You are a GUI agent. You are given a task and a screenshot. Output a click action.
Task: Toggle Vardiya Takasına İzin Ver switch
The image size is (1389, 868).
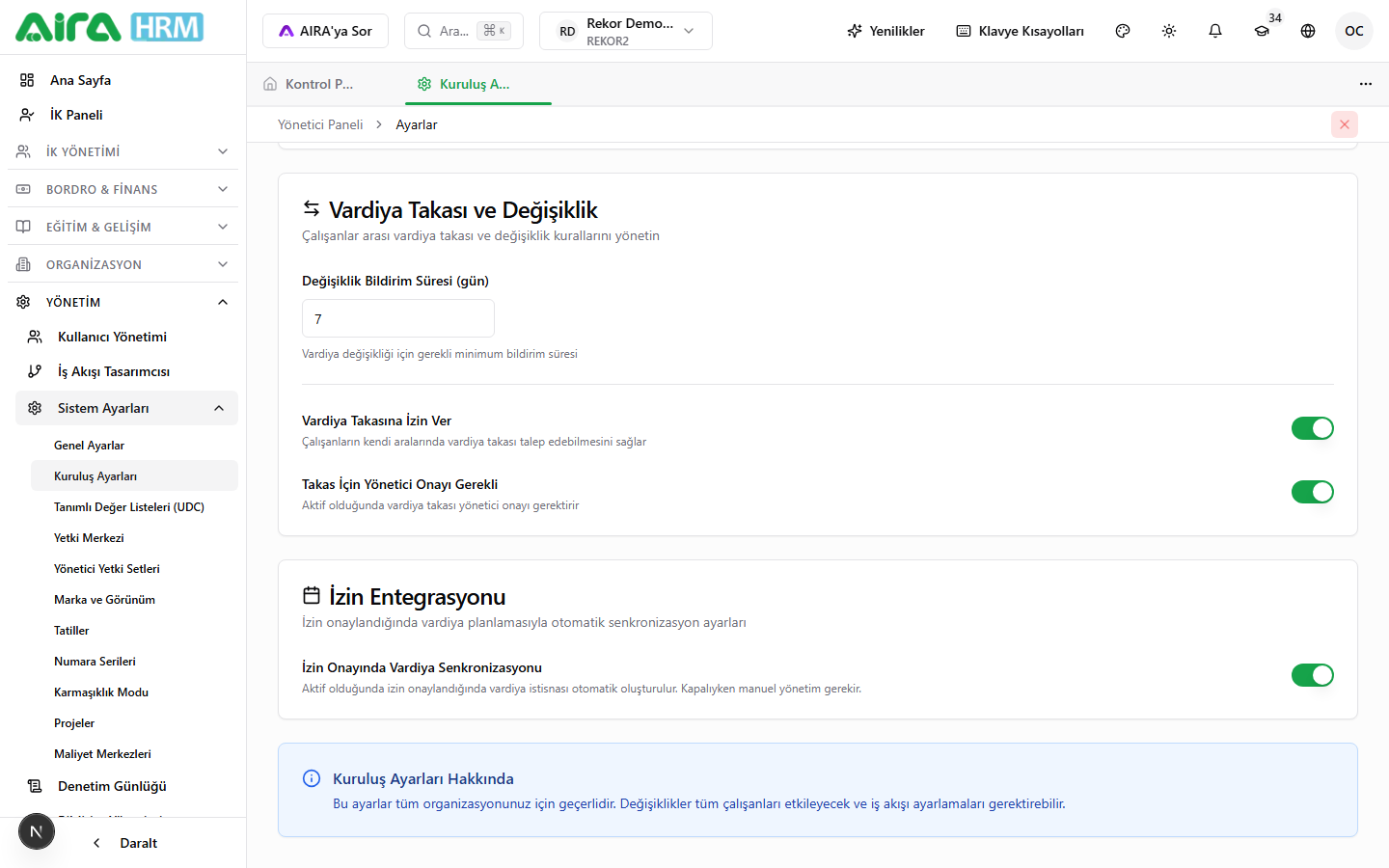tap(1313, 428)
